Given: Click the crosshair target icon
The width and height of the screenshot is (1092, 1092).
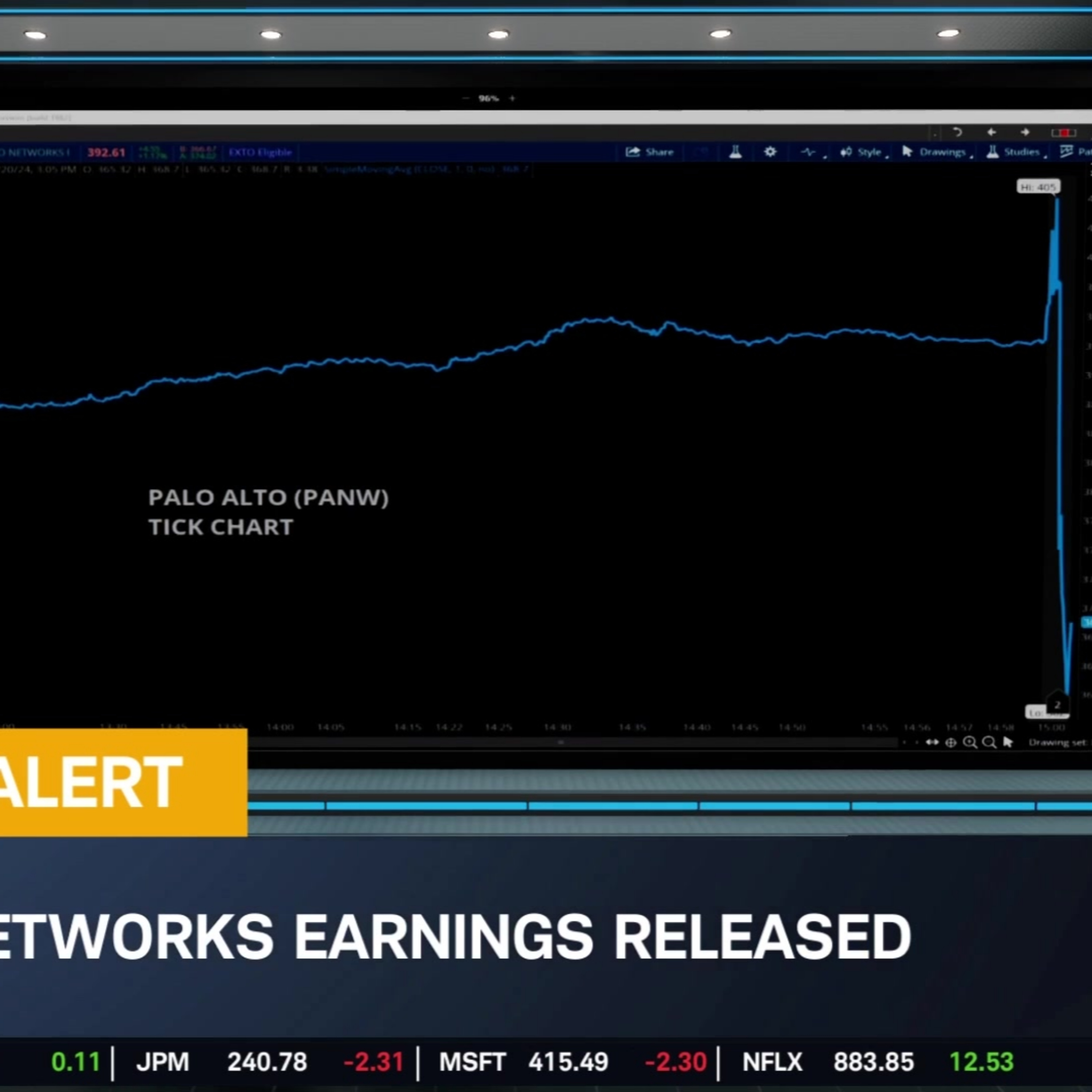Looking at the screenshot, I should click(951, 743).
